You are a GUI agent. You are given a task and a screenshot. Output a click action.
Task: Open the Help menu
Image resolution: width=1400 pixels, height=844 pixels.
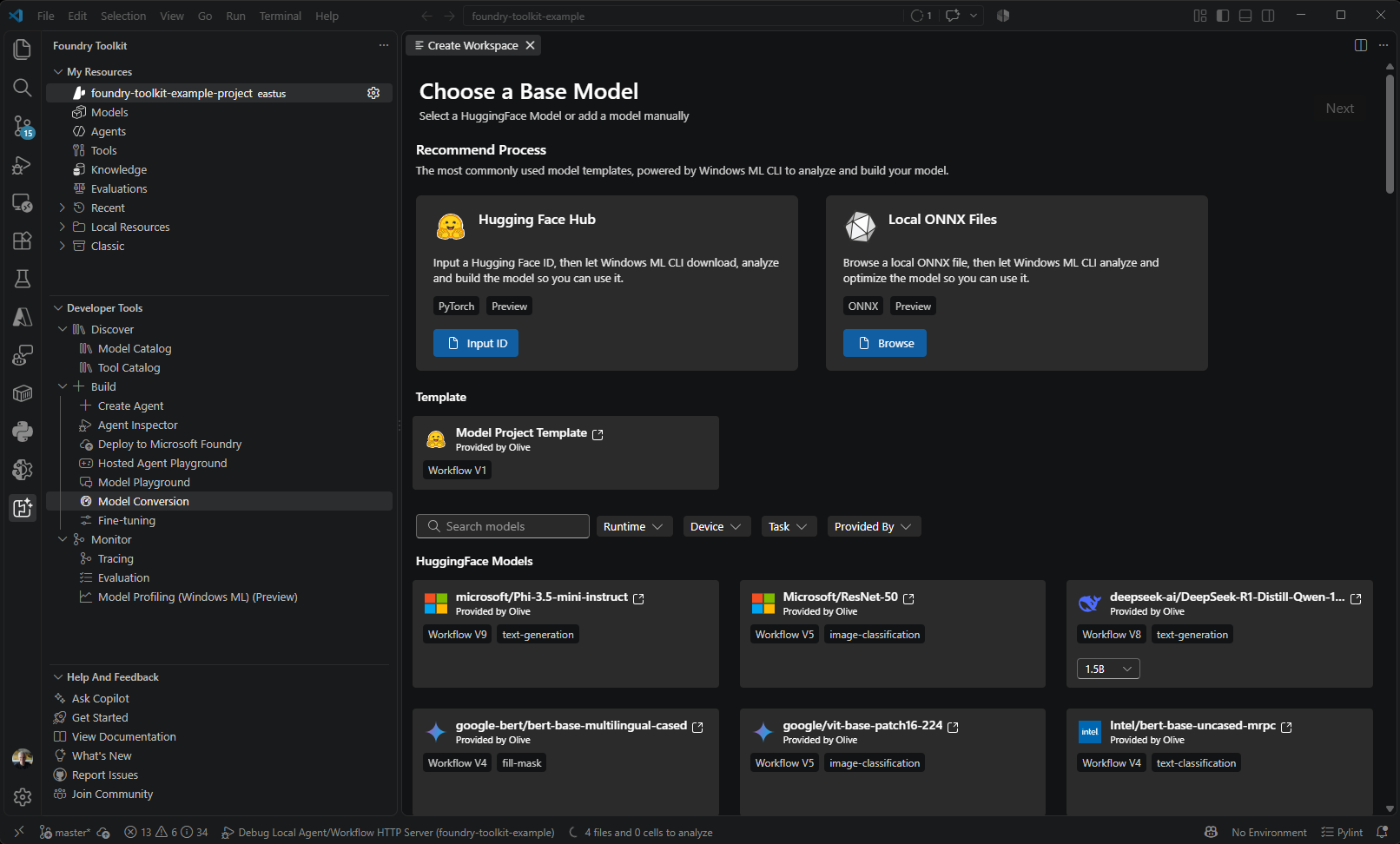pos(327,16)
